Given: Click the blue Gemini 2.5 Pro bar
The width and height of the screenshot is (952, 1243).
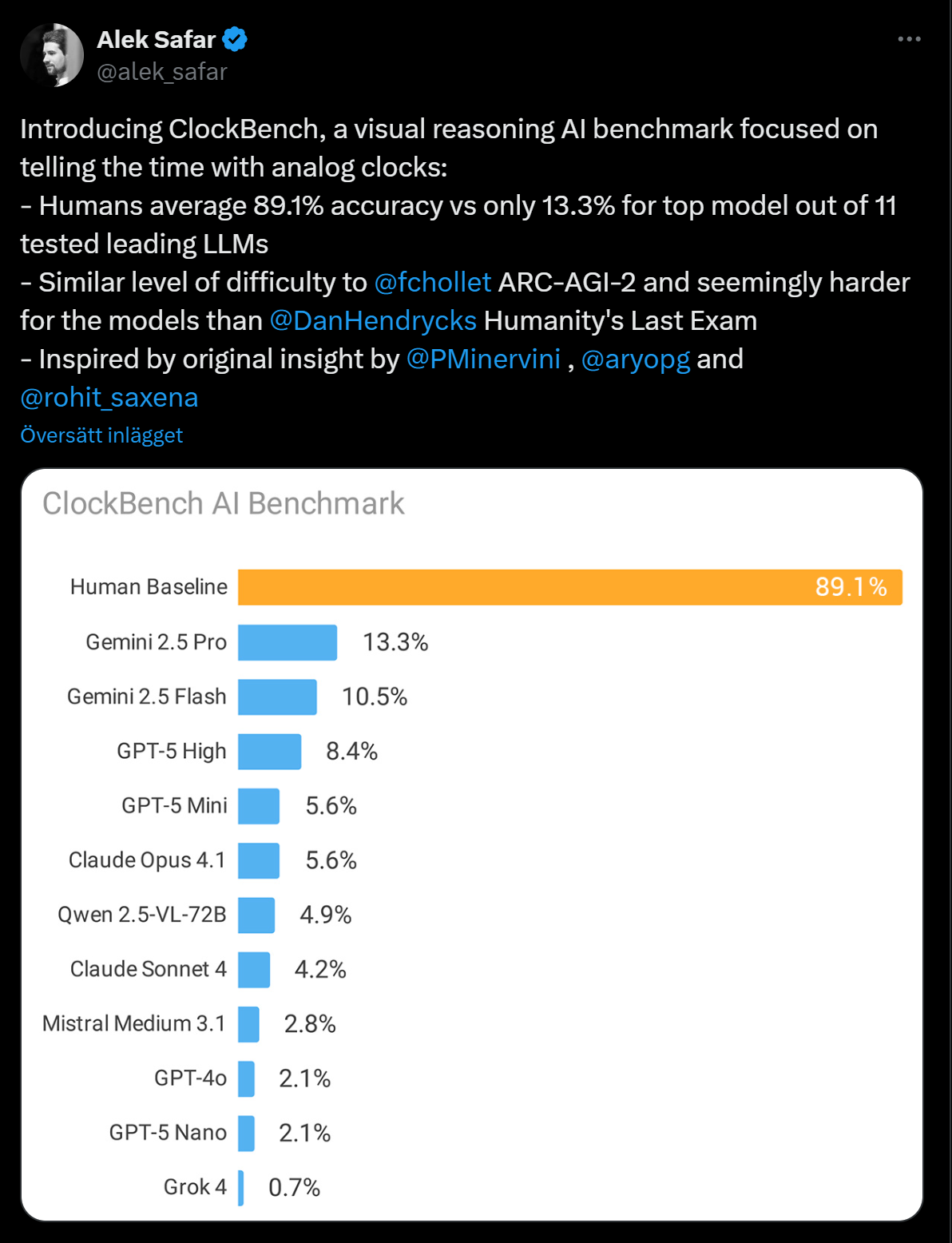Looking at the screenshot, I should coord(288,642).
